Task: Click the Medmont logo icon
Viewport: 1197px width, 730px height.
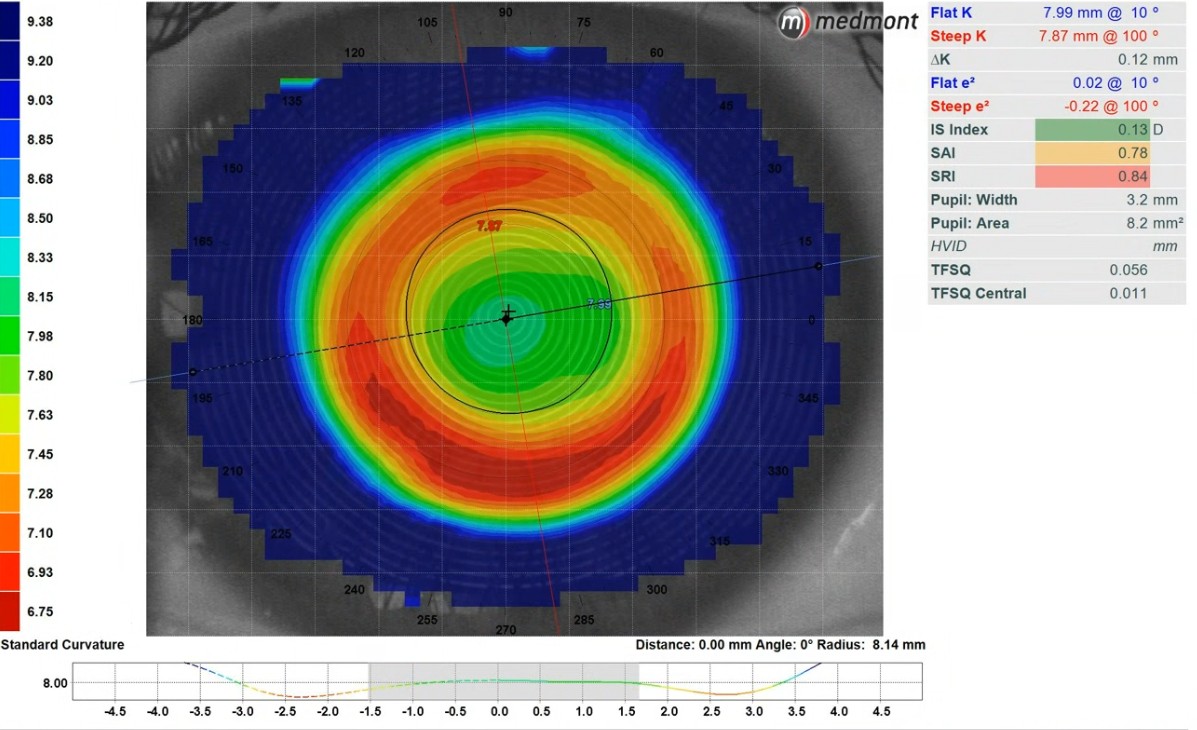Action: 792,23
